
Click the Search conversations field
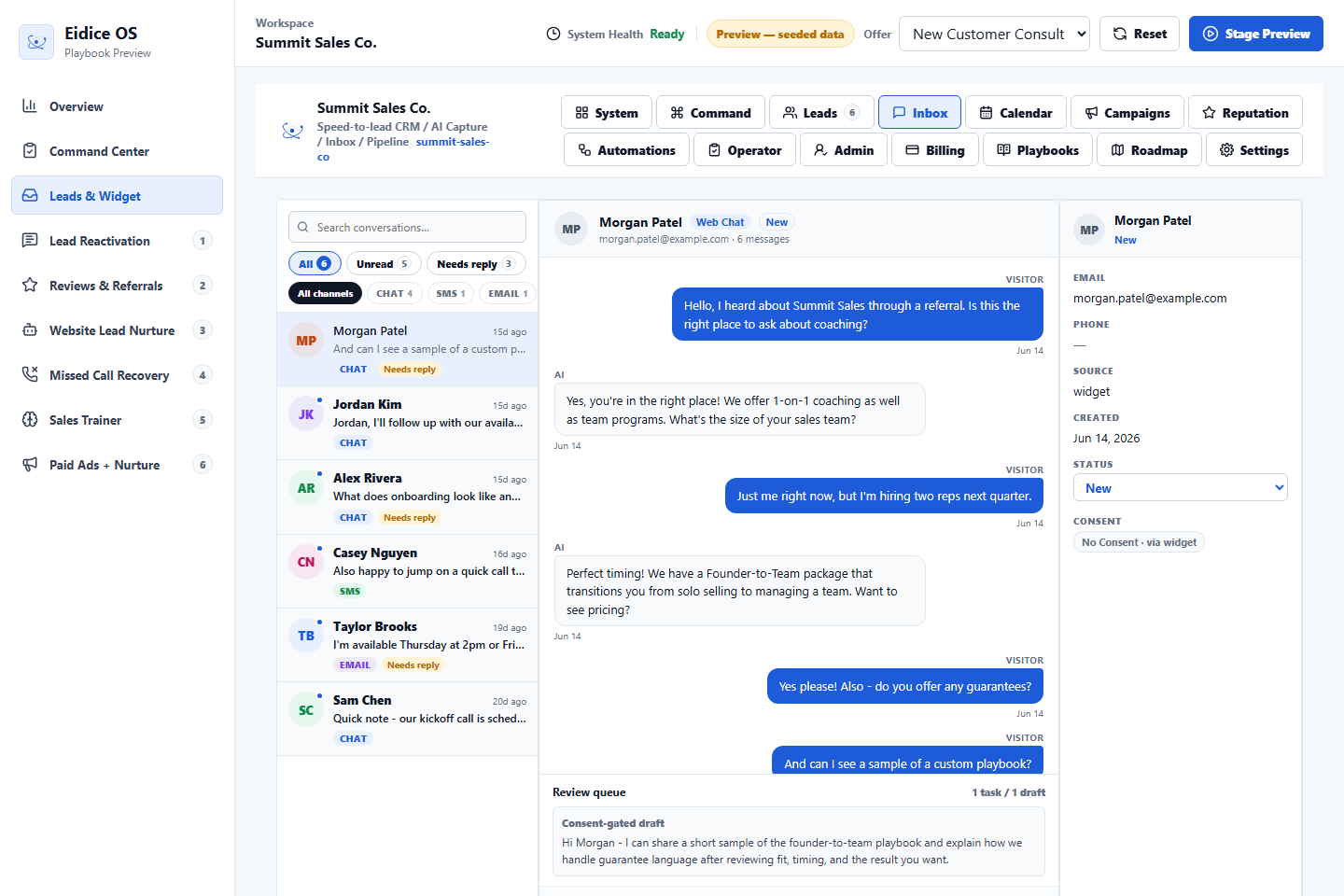(407, 227)
